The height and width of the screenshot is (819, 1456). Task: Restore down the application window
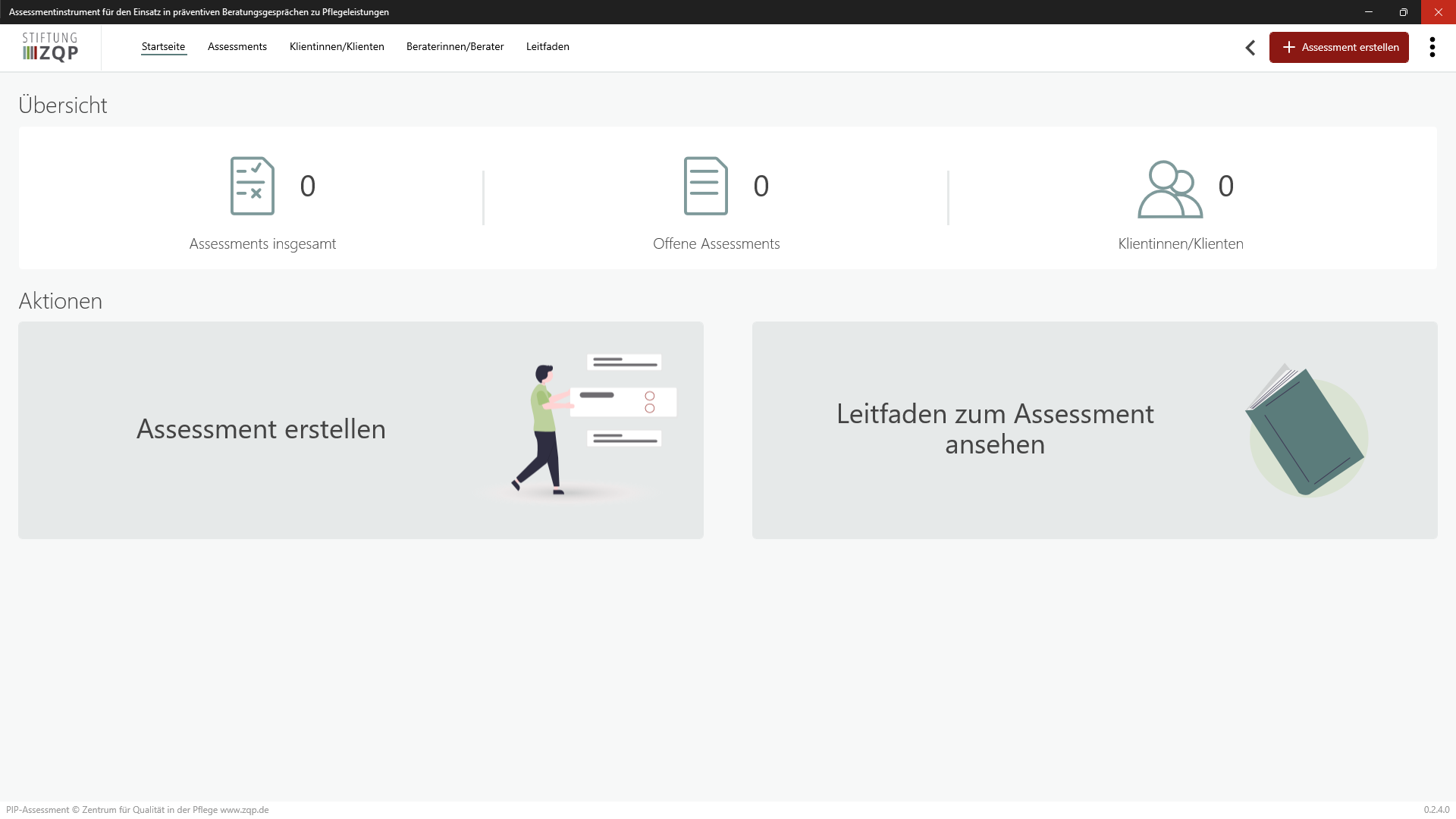click(x=1403, y=12)
